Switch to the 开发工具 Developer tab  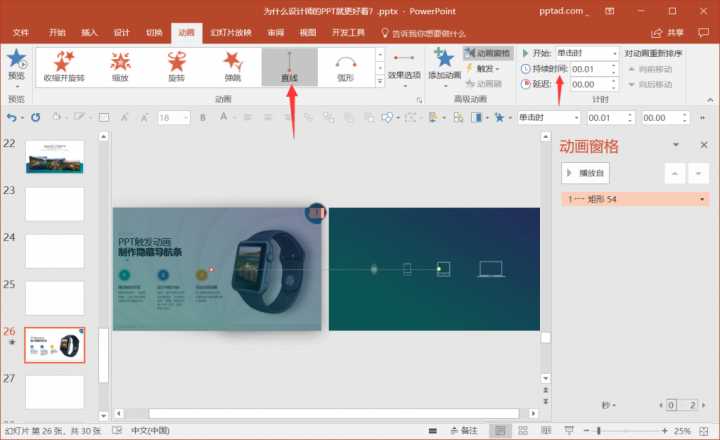tap(349, 33)
